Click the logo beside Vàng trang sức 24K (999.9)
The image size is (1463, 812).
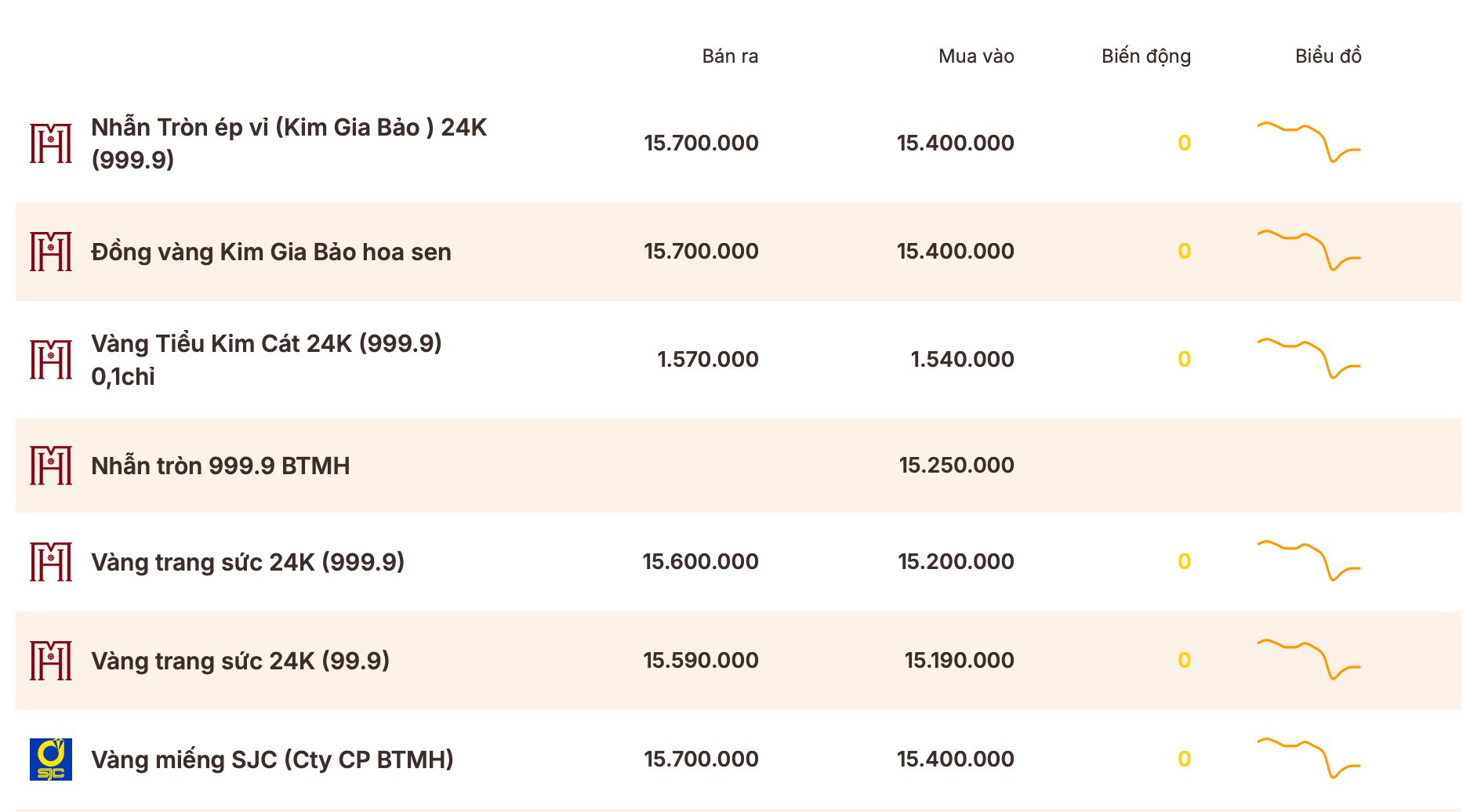(51, 562)
